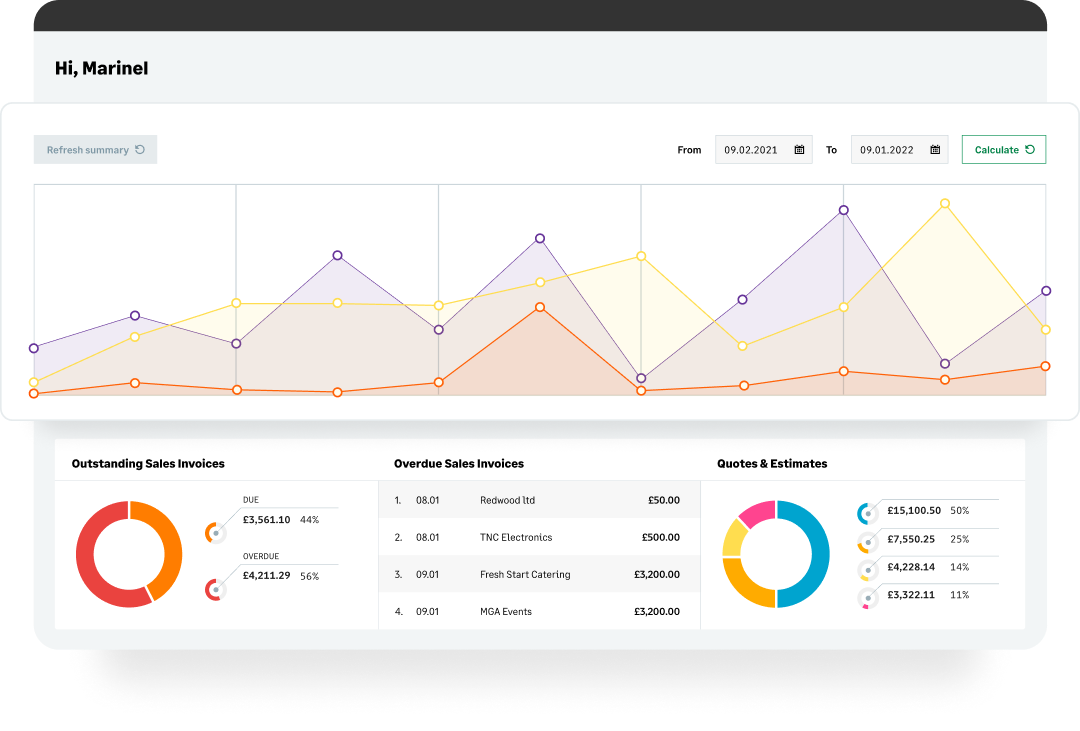Click the highest yellow data point on chart
The height and width of the screenshot is (731, 1080).
click(x=944, y=204)
